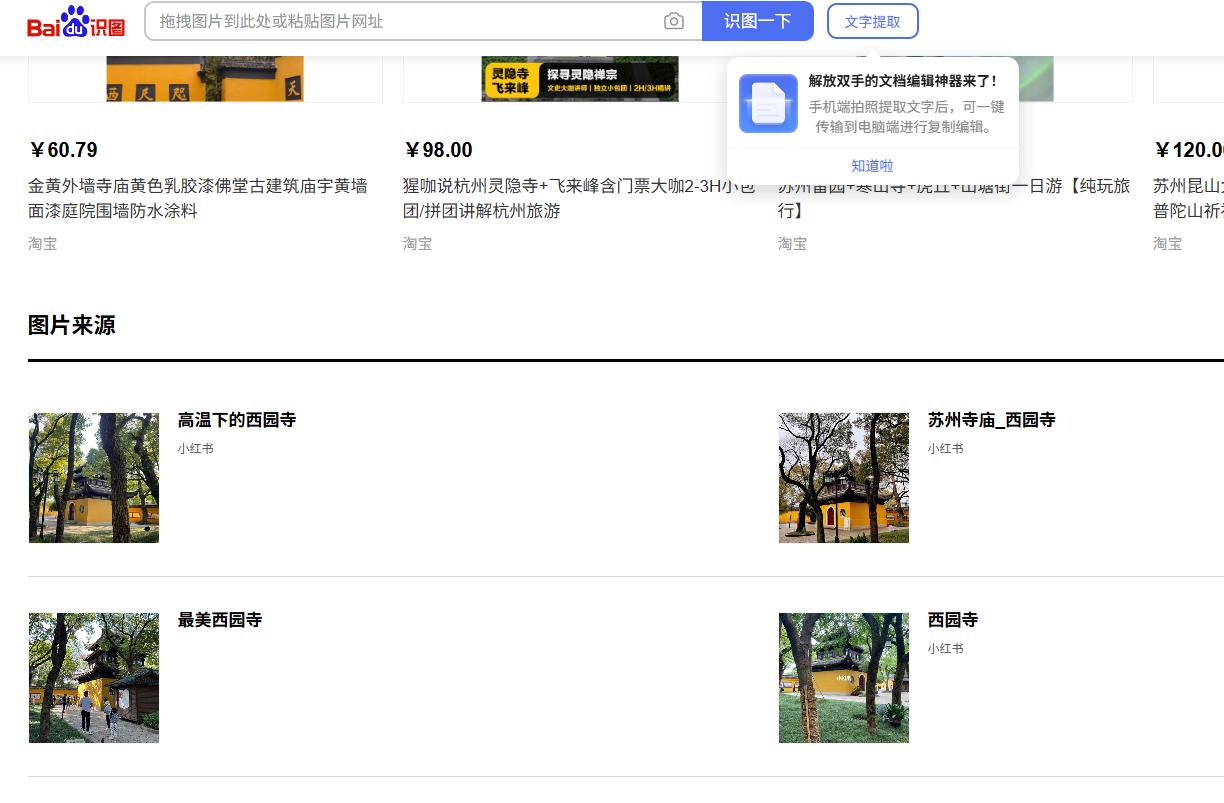Open the 最美西园寺 source title
The image size is (1224, 803).
(220, 620)
